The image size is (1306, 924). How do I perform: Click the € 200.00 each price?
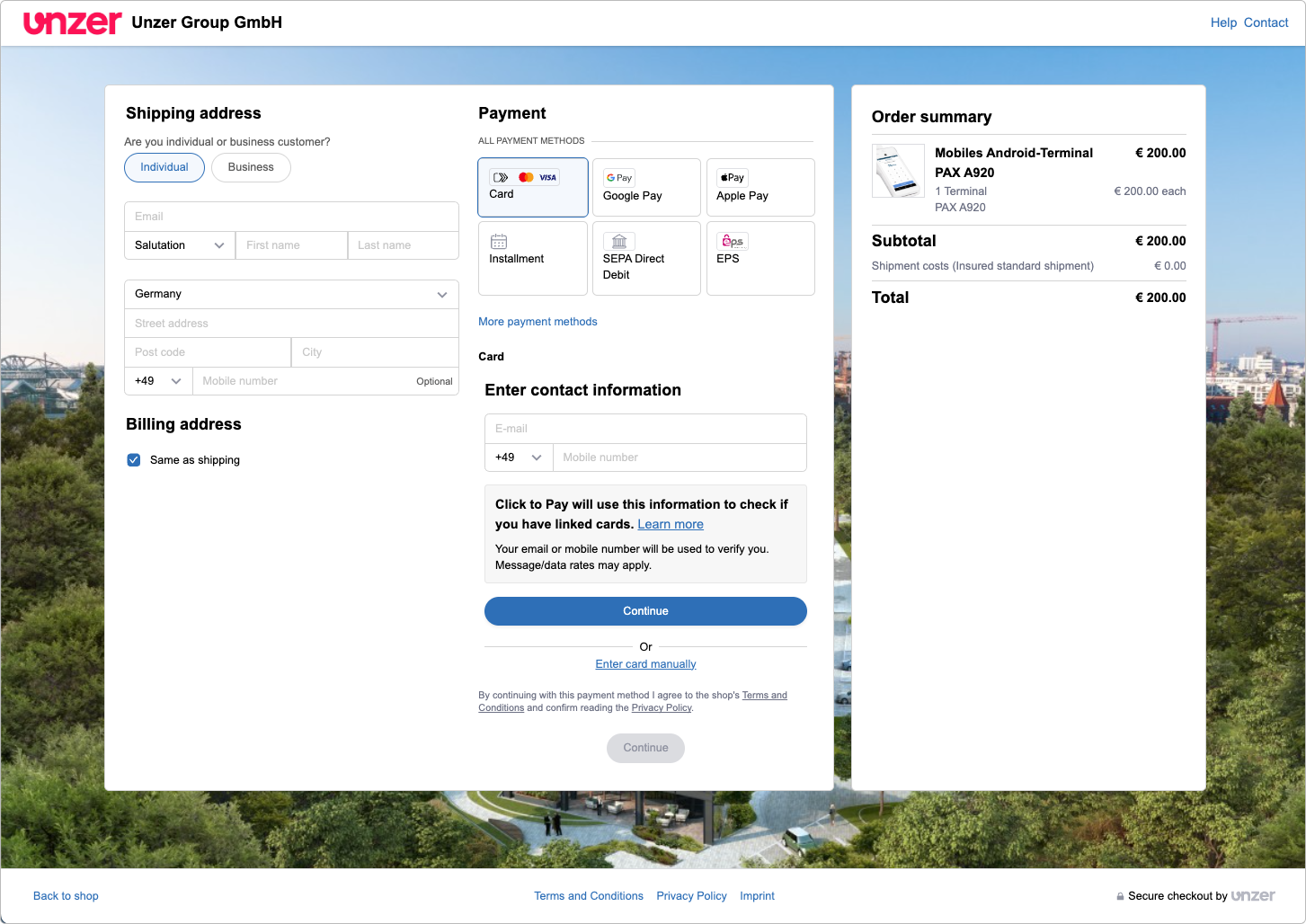point(1150,191)
